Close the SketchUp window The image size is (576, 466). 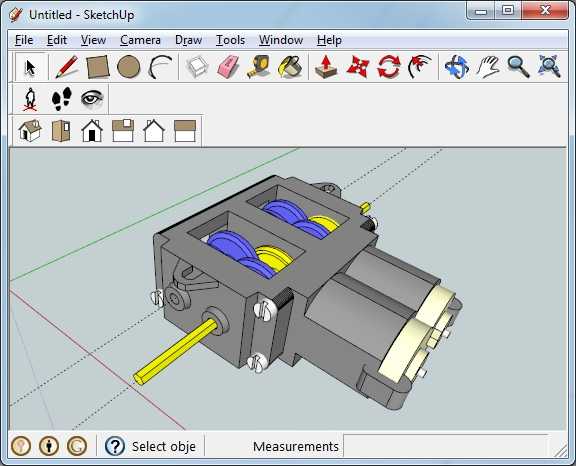[545, 11]
